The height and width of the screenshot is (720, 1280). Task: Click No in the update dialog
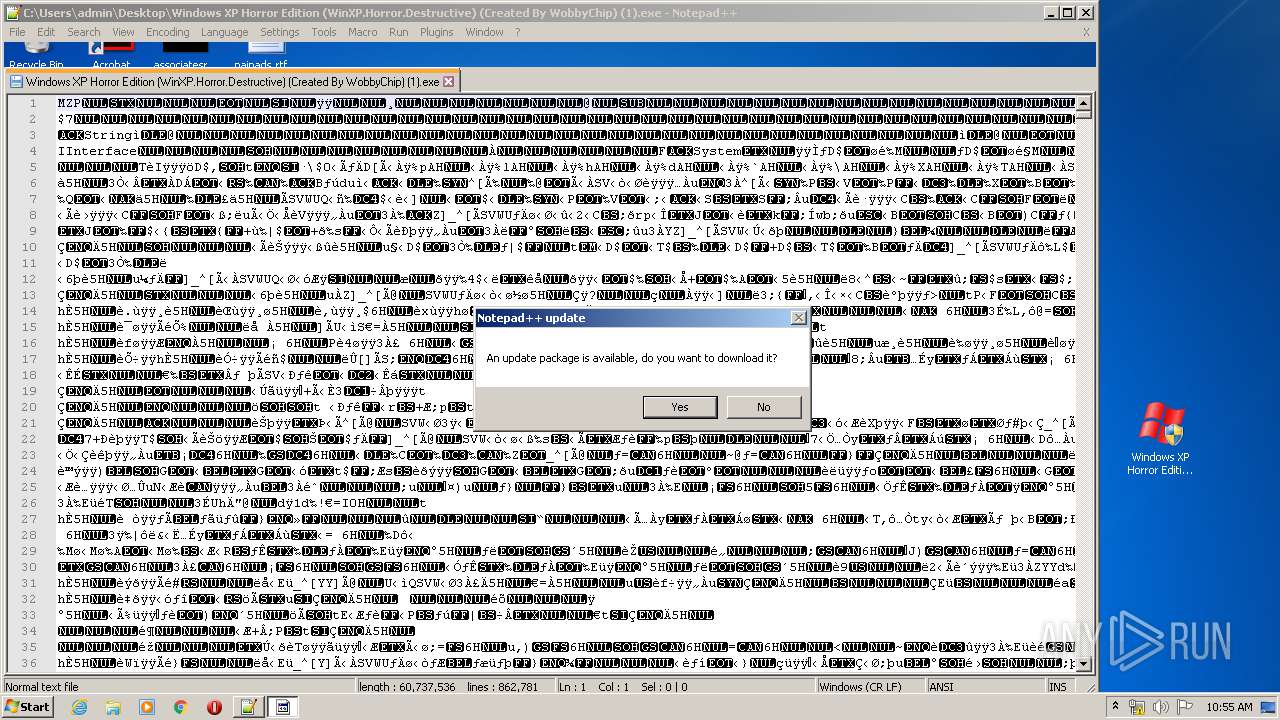click(764, 407)
